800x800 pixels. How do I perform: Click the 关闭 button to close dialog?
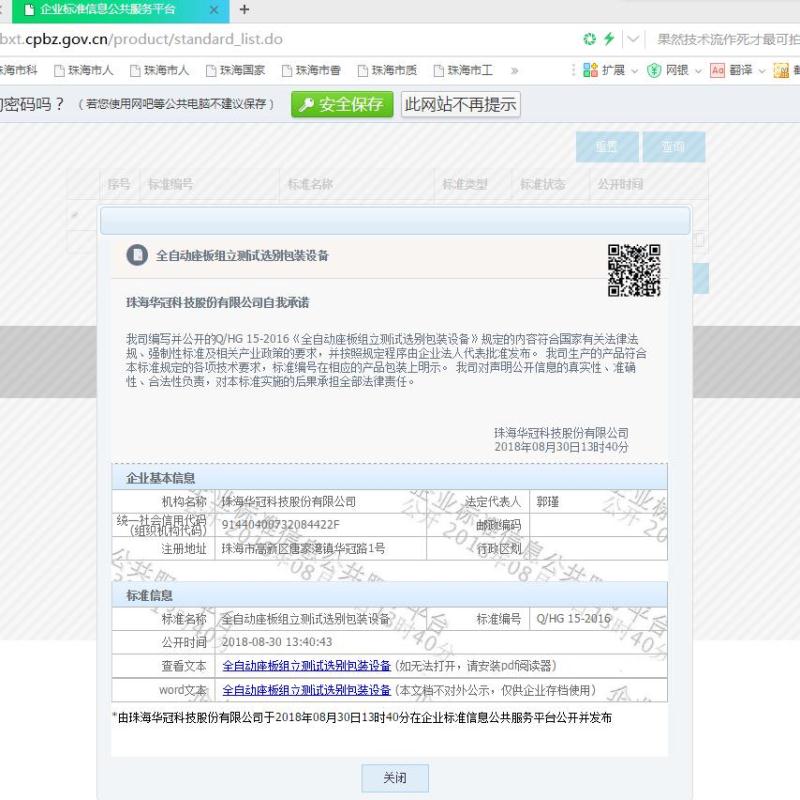point(395,778)
